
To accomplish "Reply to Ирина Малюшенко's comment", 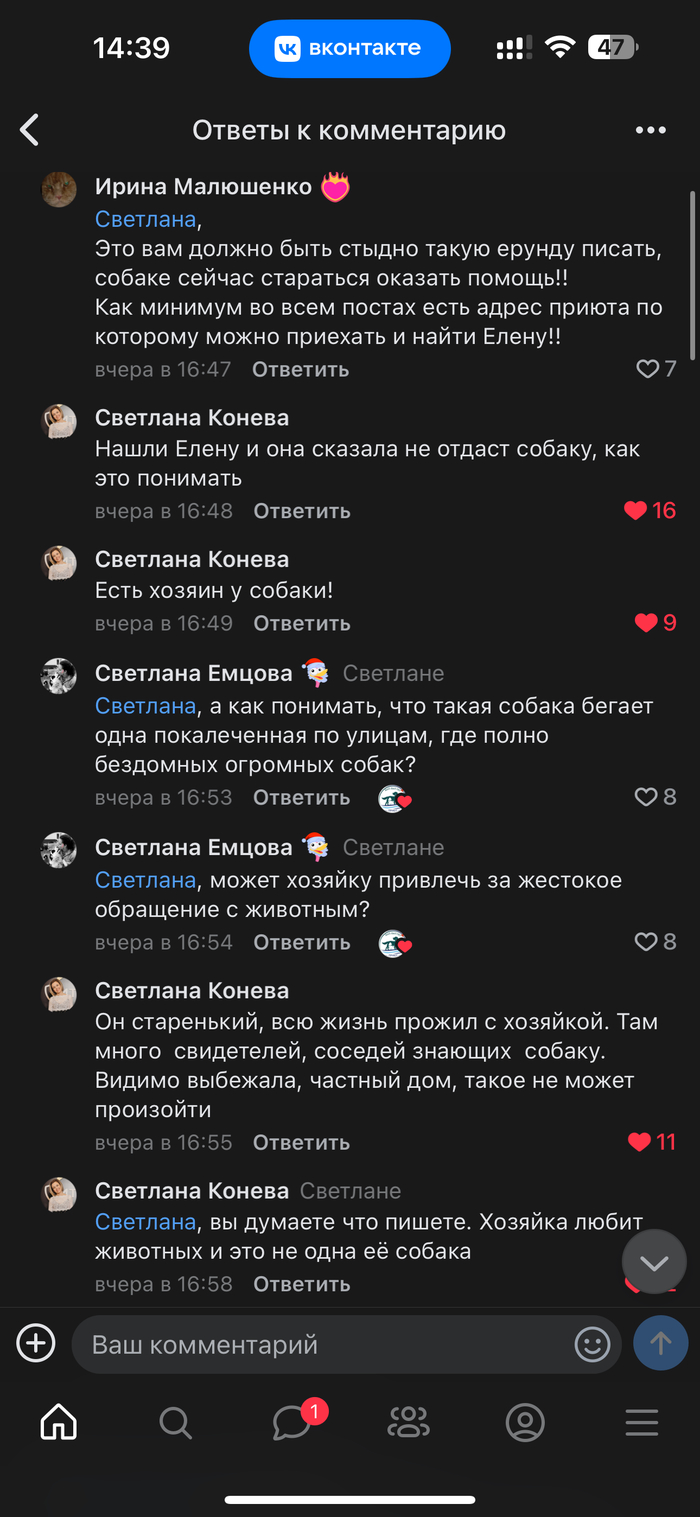I will pyautogui.click(x=300, y=369).
